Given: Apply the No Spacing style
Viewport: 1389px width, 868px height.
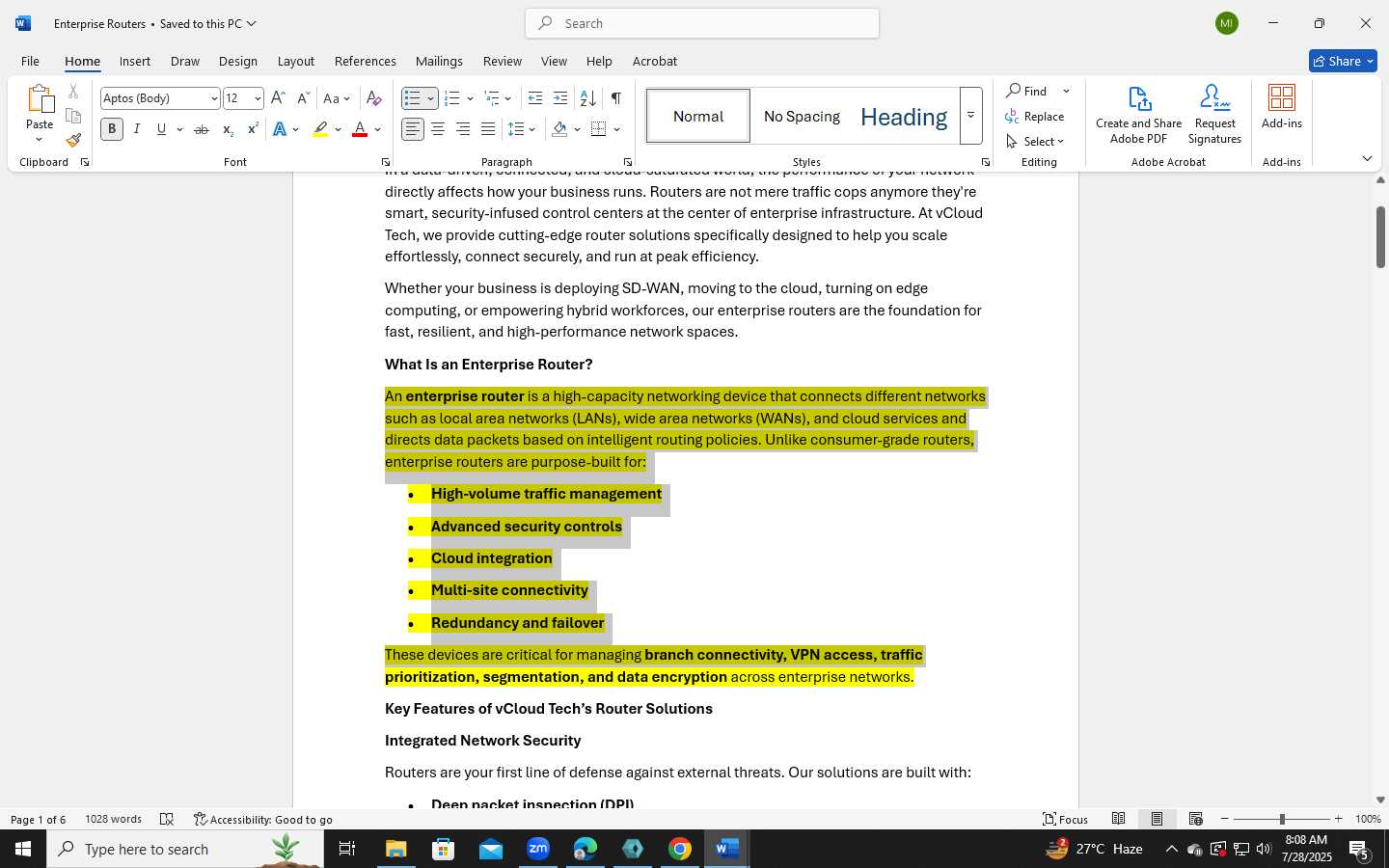Looking at the screenshot, I should (802, 116).
